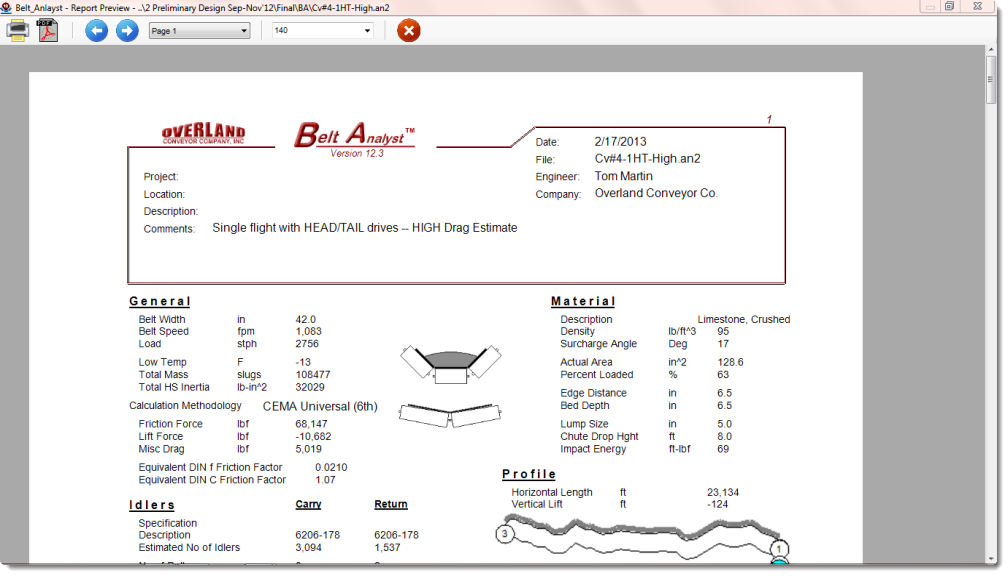The width and height of the screenshot is (1008, 576).
Task: Close the report preview with the red X
Action: (409, 30)
